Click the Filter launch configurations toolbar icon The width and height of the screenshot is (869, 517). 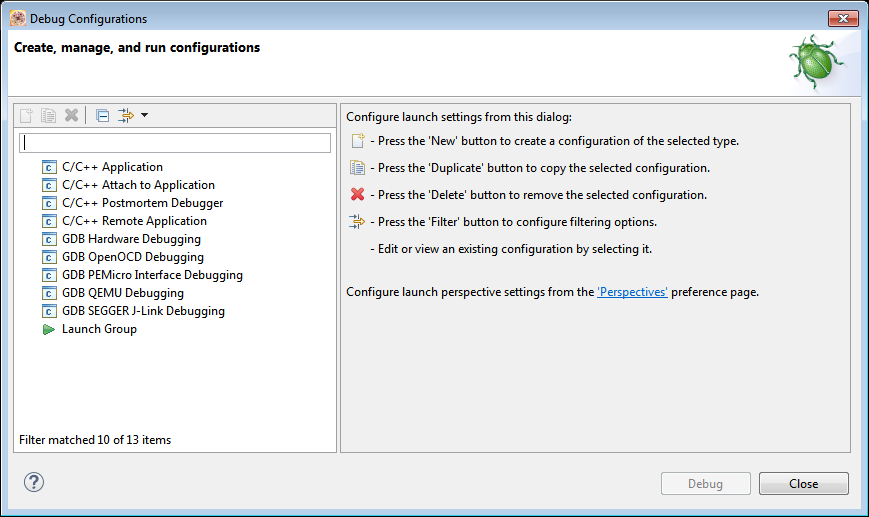point(126,116)
